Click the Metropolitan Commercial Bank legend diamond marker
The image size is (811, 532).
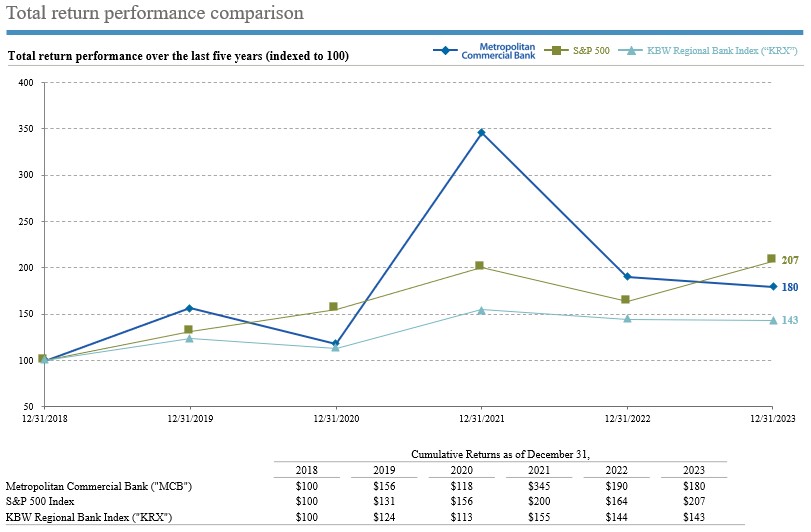pyautogui.click(x=445, y=51)
